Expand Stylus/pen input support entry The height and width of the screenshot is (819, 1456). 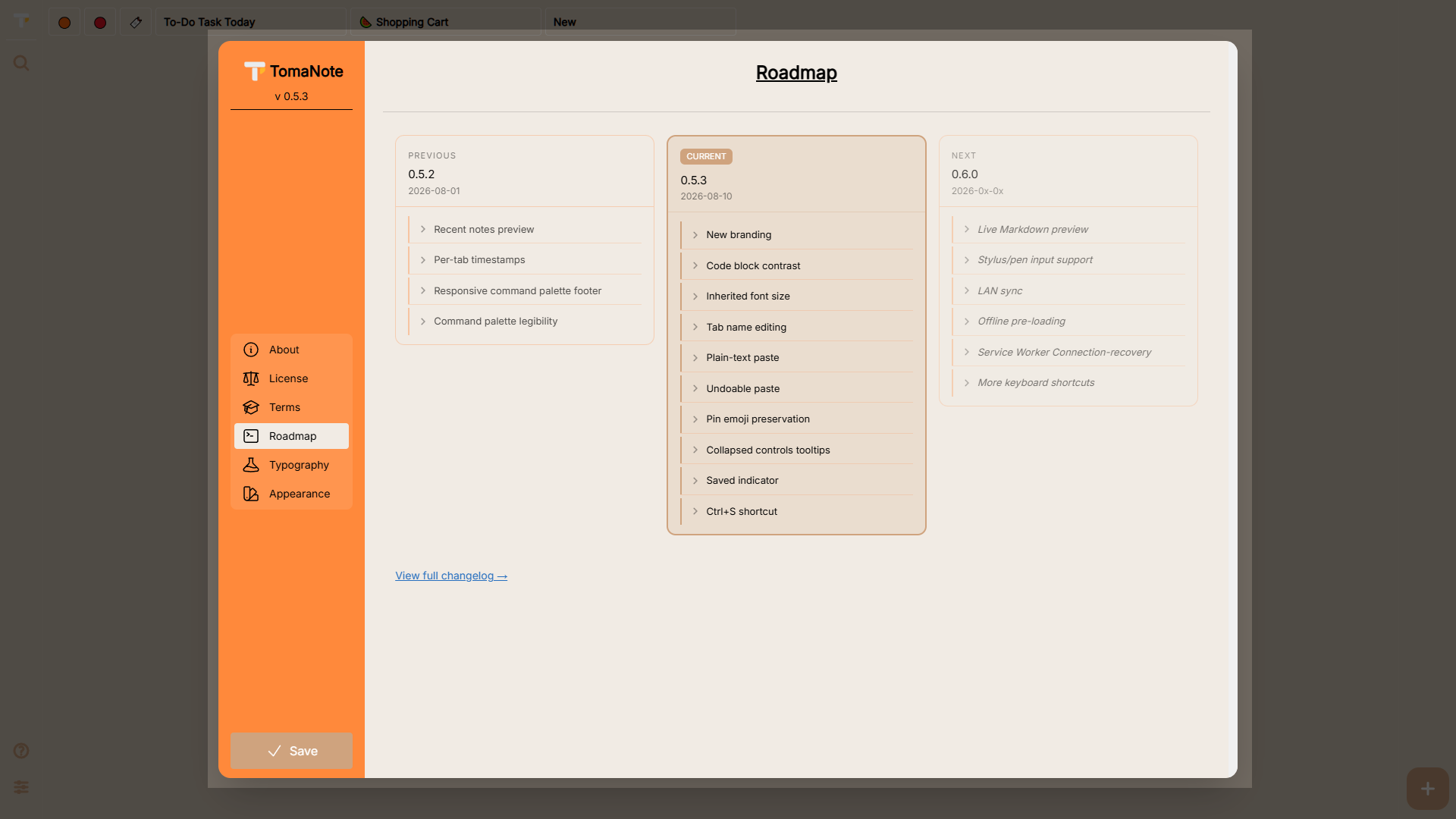coord(1068,260)
